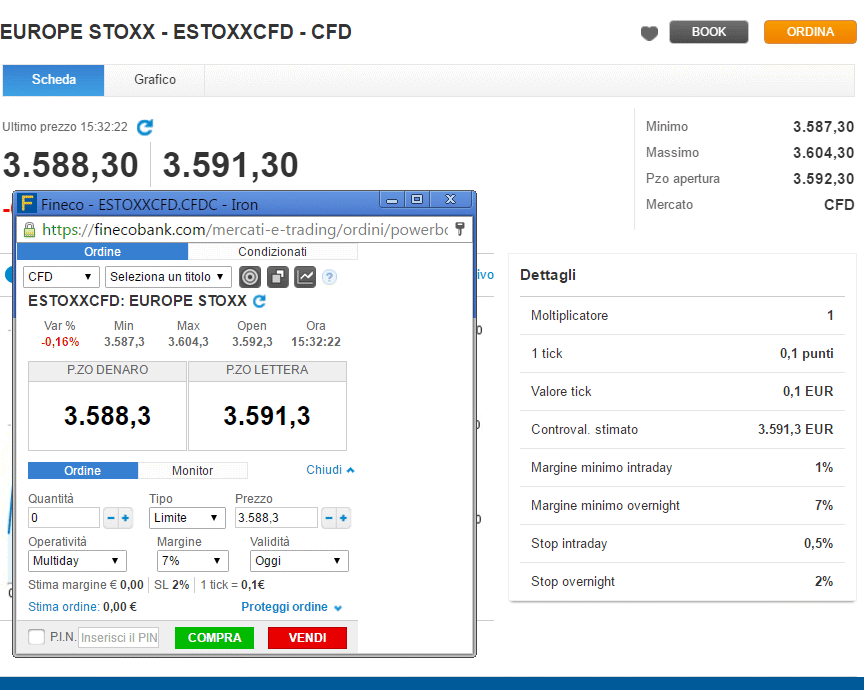Click the Fineco F logo in the title bar
864x690 pixels.
pyautogui.click(x=27, y=203)
